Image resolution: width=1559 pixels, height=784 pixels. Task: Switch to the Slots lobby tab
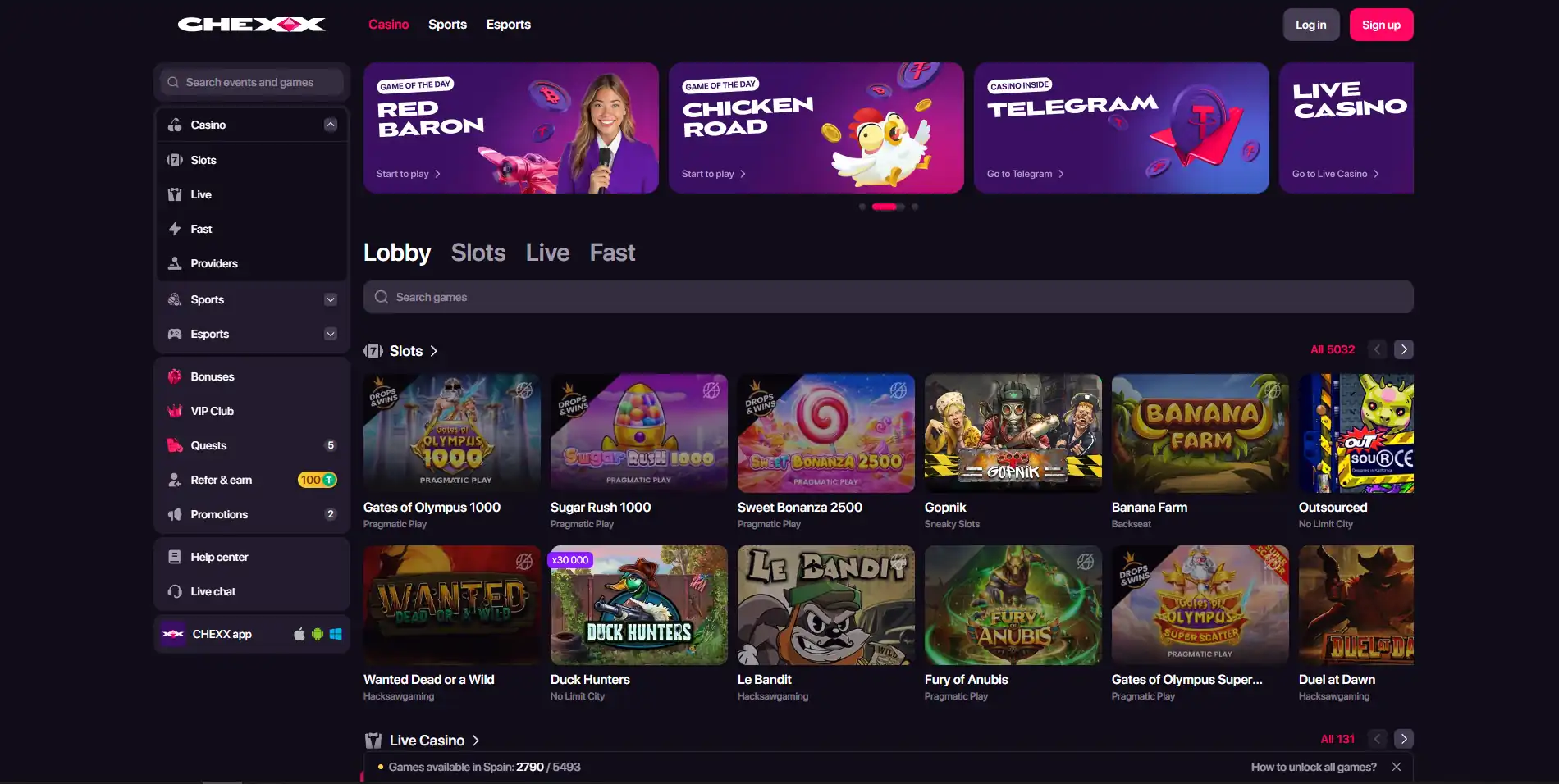pos(478,253)
